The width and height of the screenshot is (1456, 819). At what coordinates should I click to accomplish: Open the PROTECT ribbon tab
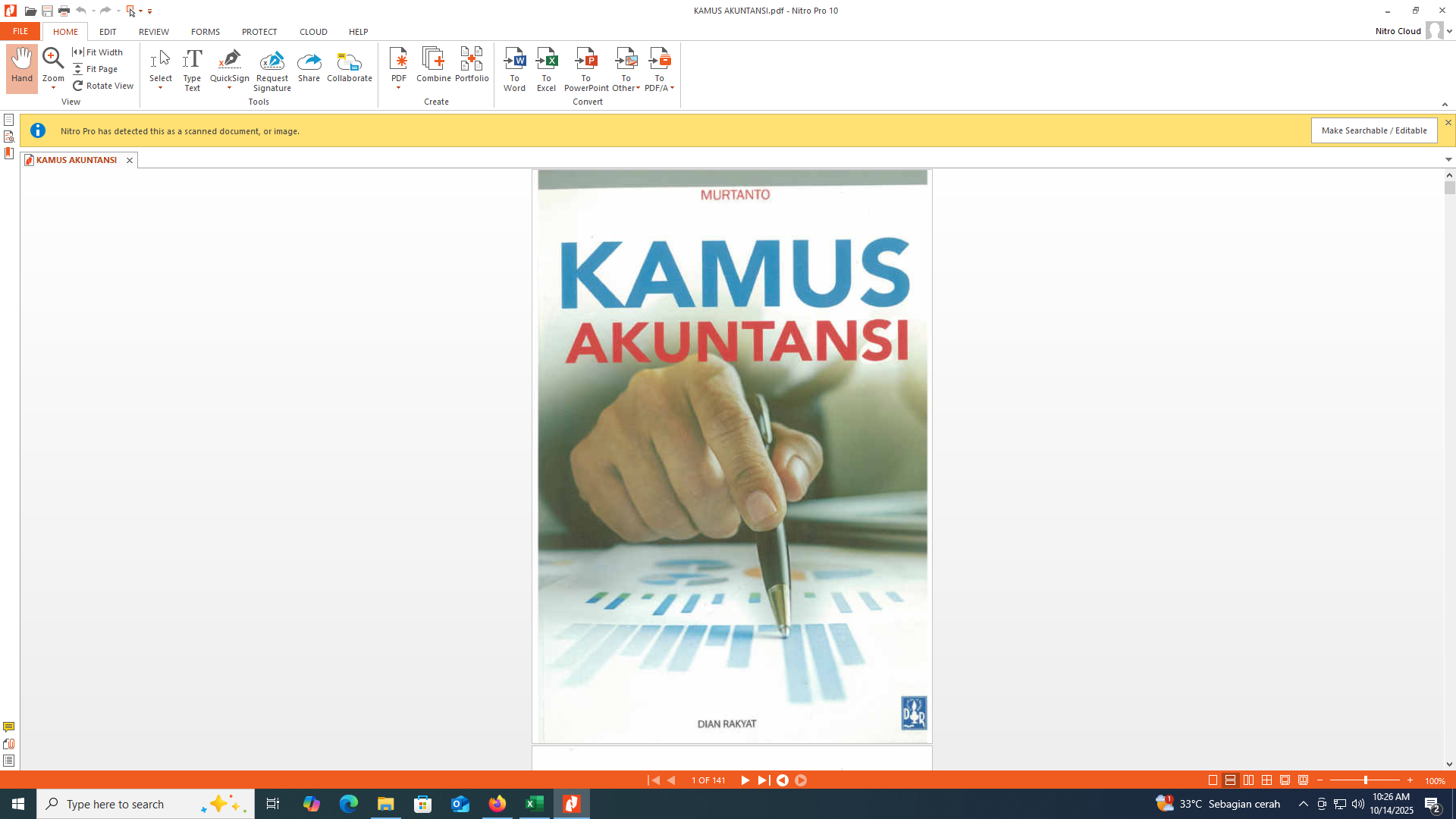[x=259, y=32]
